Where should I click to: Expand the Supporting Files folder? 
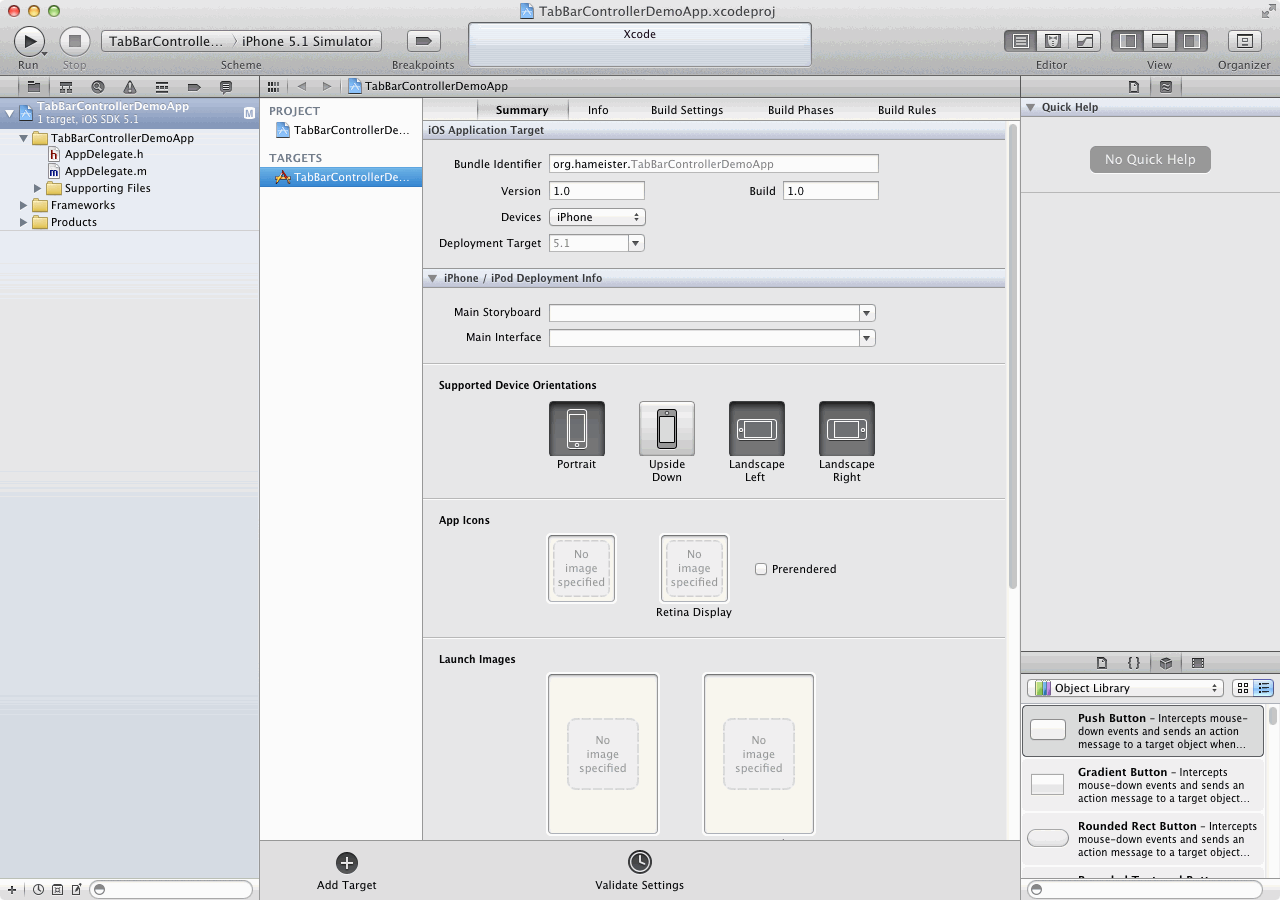click(38, 188)
